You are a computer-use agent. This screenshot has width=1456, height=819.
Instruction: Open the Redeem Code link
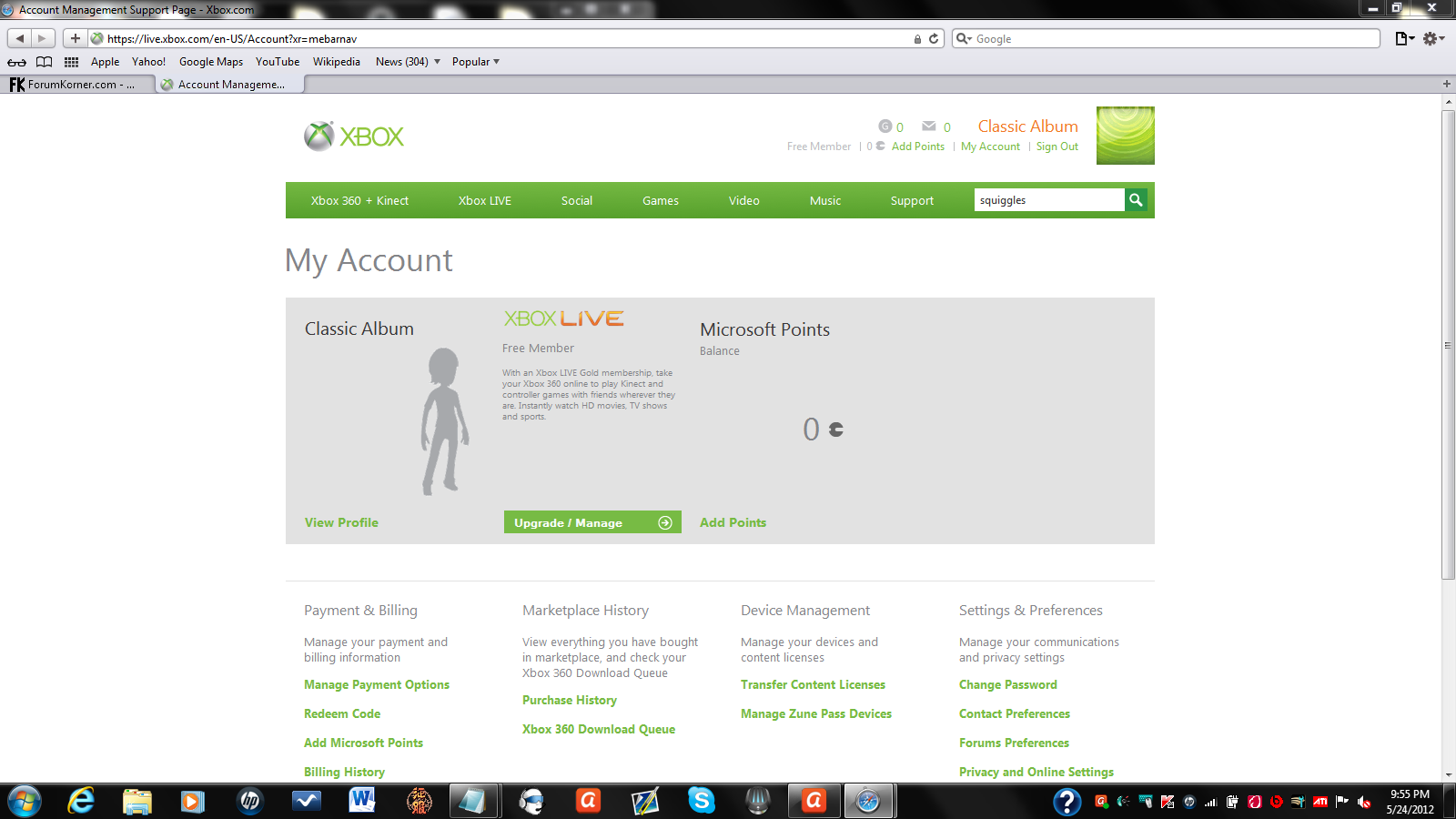342,714
